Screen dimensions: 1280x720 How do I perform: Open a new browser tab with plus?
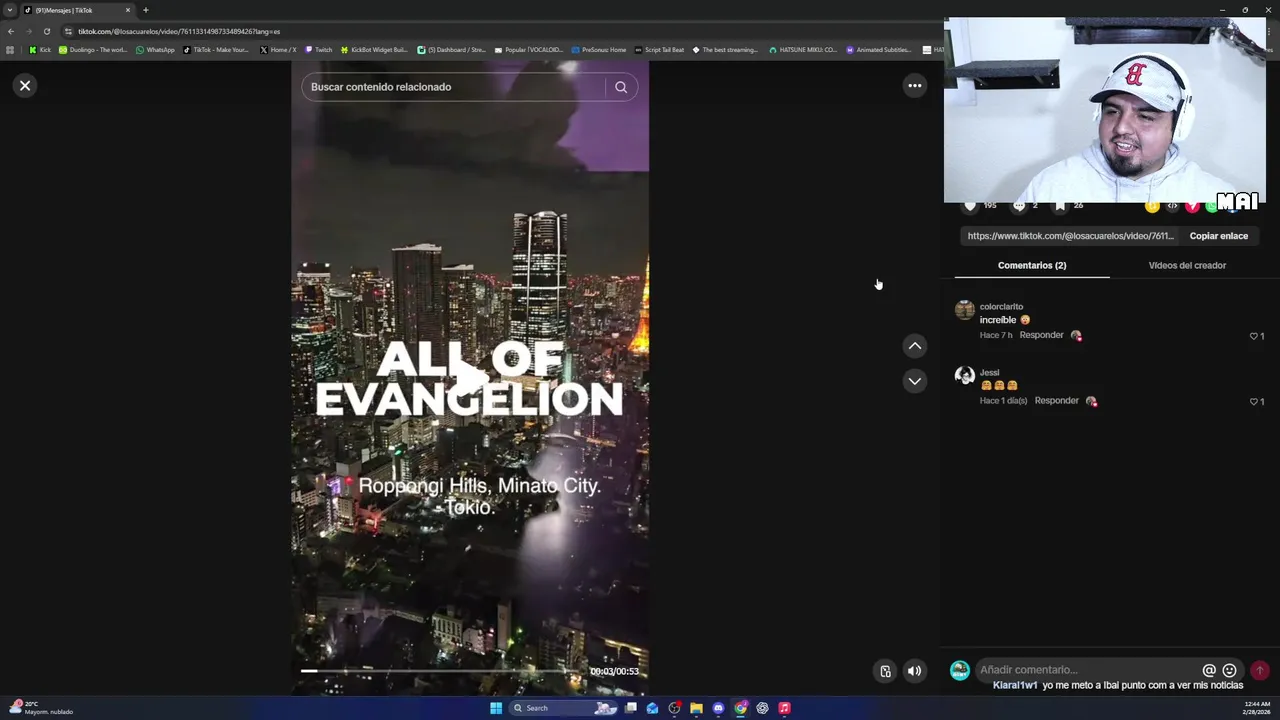[145, 10]
